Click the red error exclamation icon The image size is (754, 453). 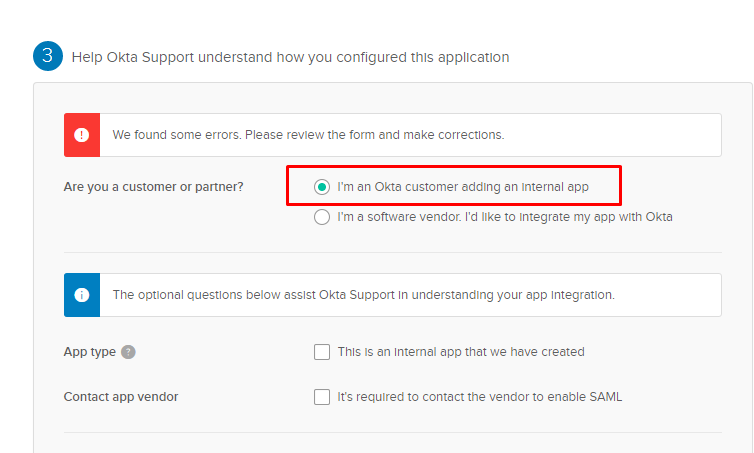point(80,134)
